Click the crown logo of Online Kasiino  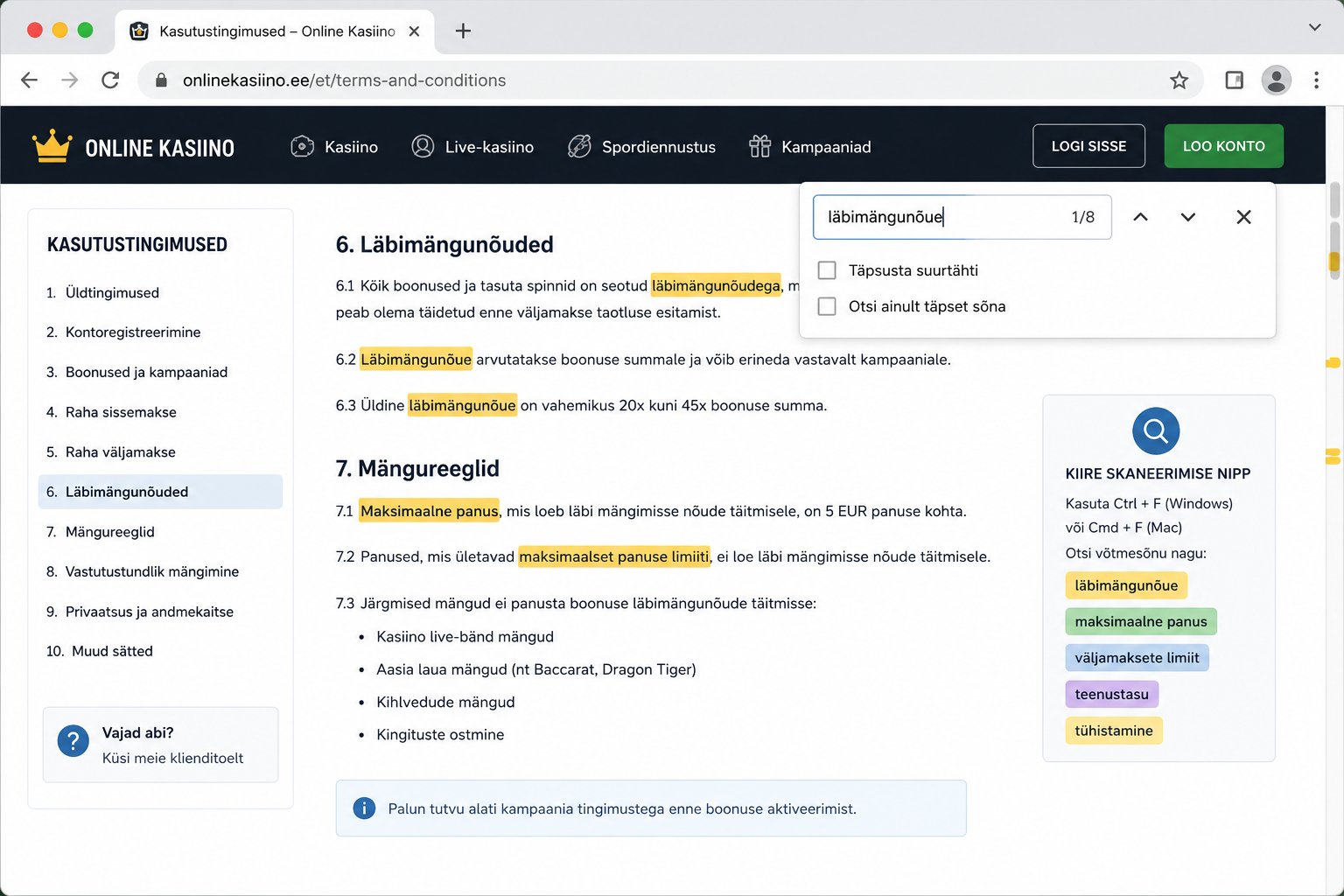click(x=52, y=146)
